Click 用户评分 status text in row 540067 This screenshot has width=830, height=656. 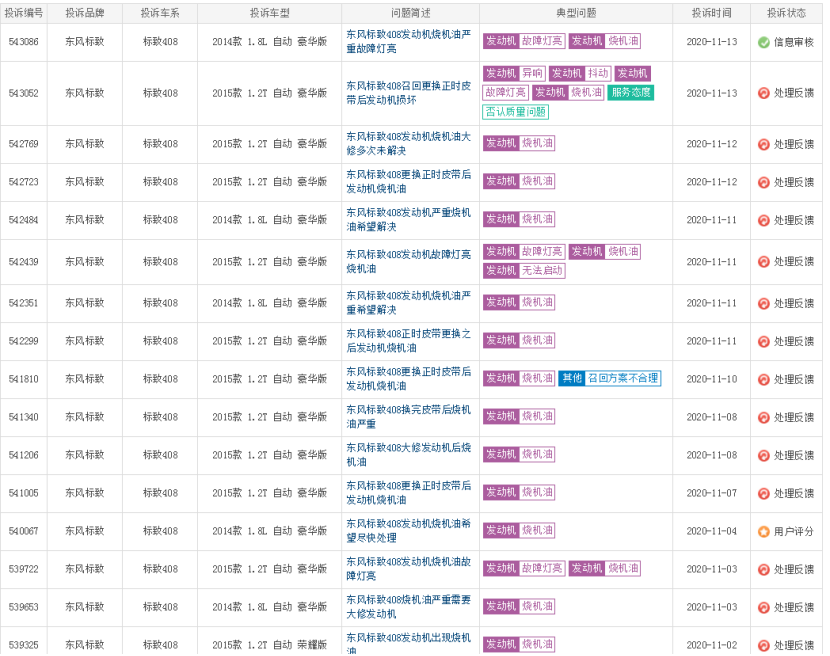click(x=793, y=532)
